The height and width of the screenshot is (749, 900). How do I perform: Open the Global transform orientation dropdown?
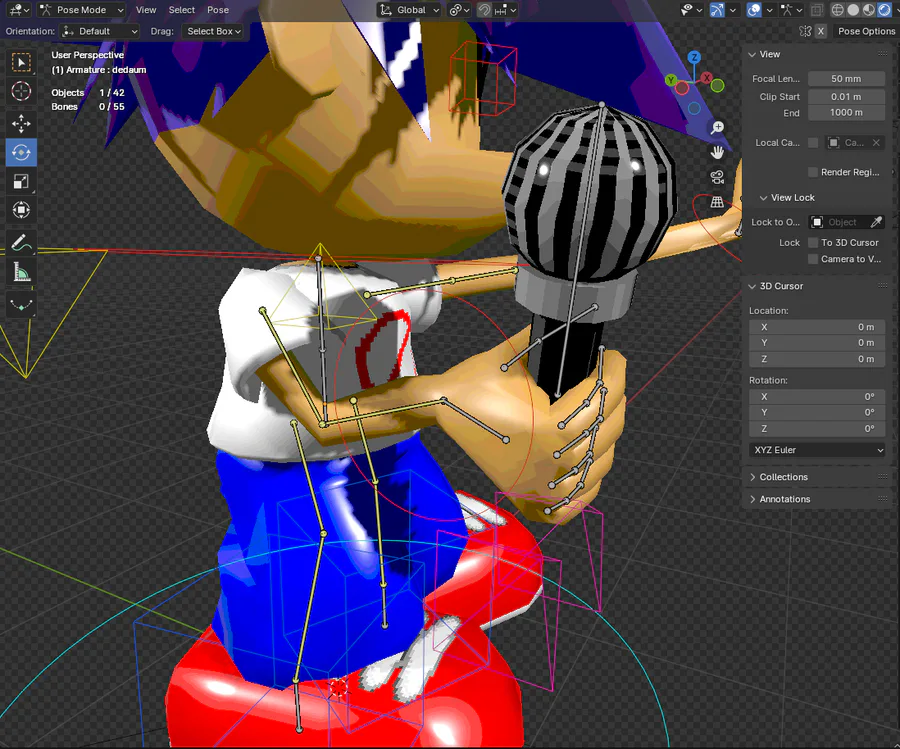point(409,10)
